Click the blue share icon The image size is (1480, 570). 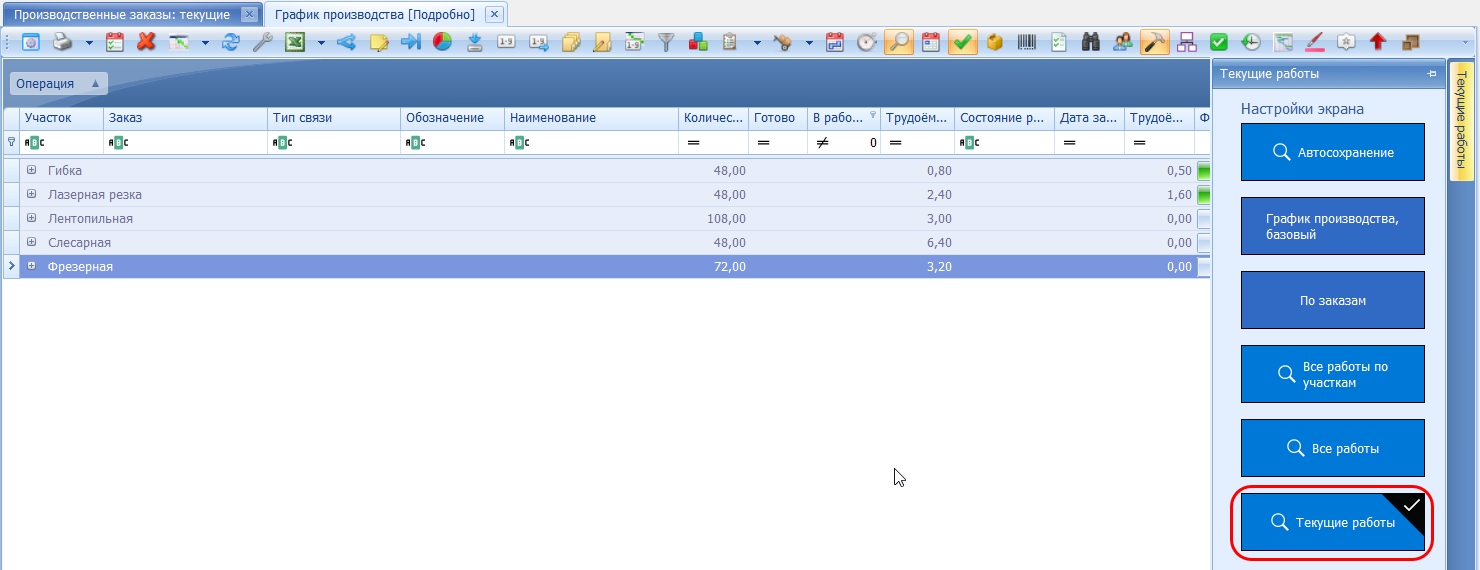347,42
